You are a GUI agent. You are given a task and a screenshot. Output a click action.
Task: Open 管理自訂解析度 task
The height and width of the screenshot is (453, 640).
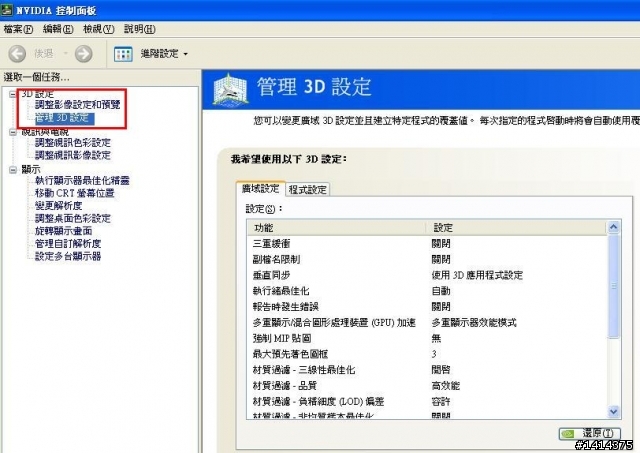tap(68, 244)
